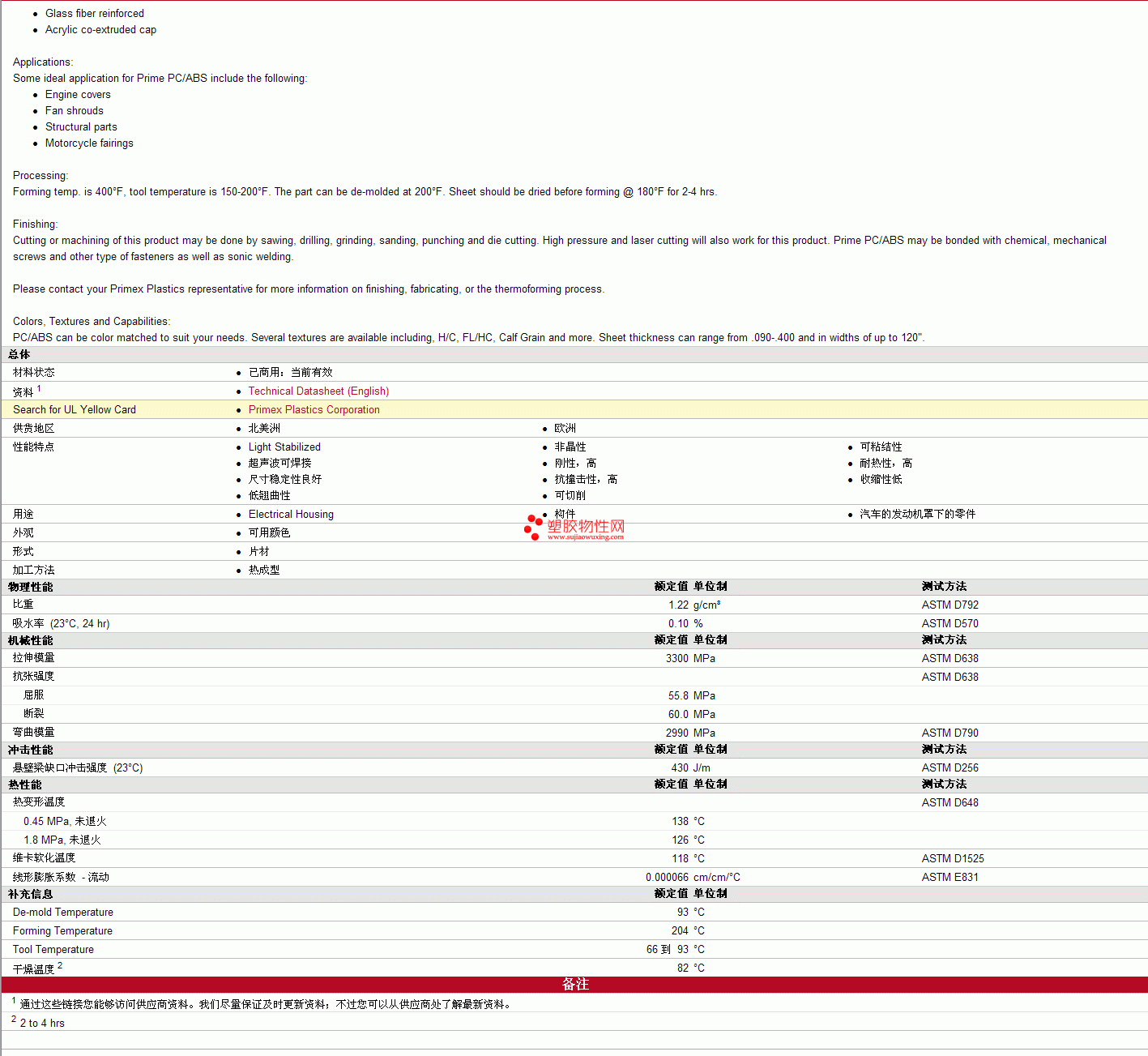1148x1056 pixels.
Task: Select the 欧洲 region entry
Action: 565,428
